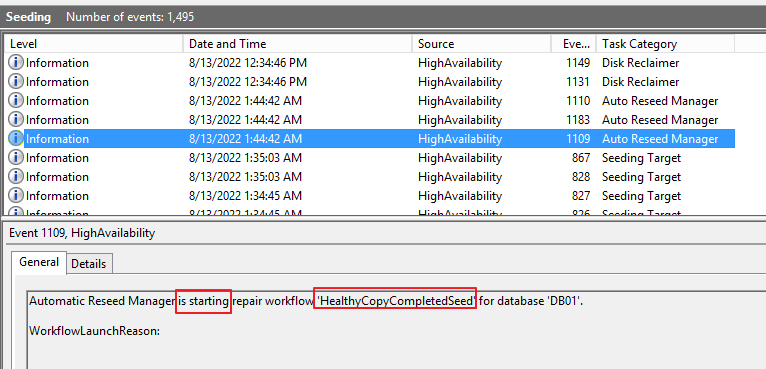Select event ID 1109 cell
The width and height of the screenshot is (766, 369).
point(578,139)
